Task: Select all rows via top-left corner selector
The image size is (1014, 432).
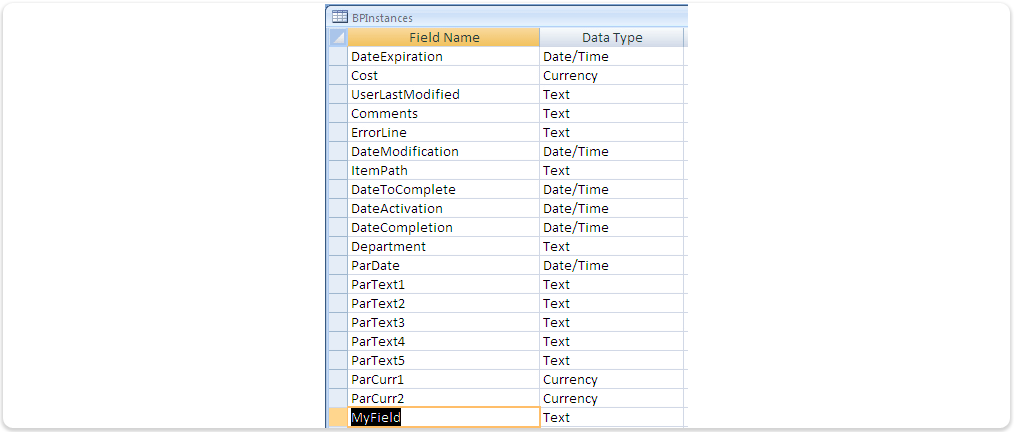Action: tap(338, 38)
